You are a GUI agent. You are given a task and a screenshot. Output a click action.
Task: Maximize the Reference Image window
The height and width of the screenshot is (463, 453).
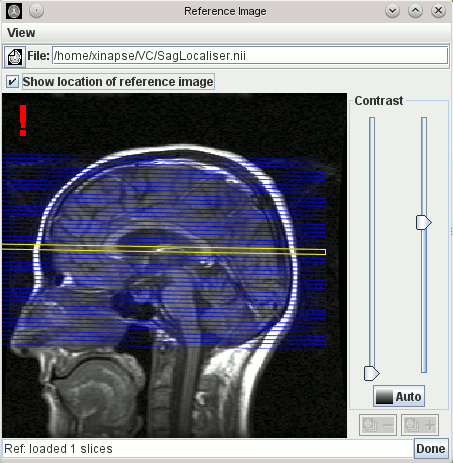click(x=415, y=11)
